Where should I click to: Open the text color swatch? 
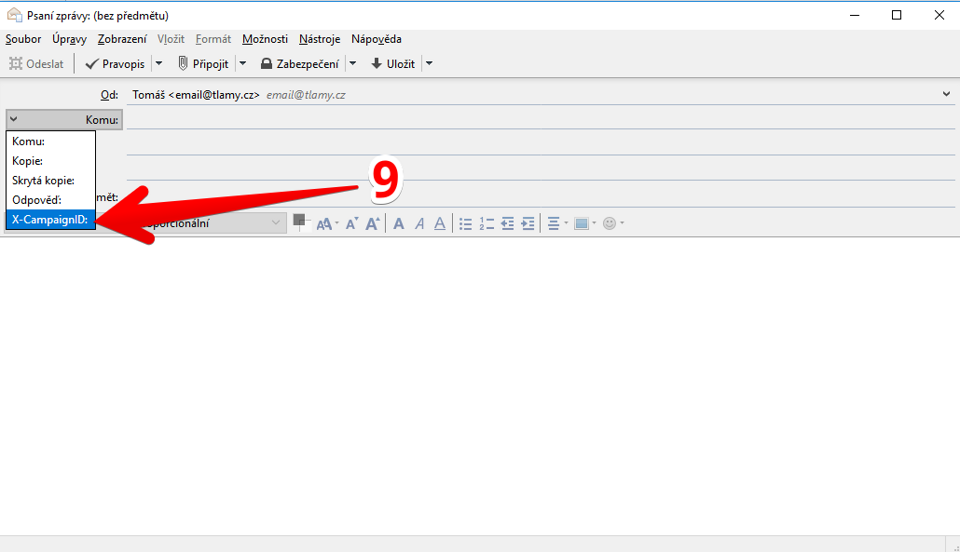tap(299, 222)
